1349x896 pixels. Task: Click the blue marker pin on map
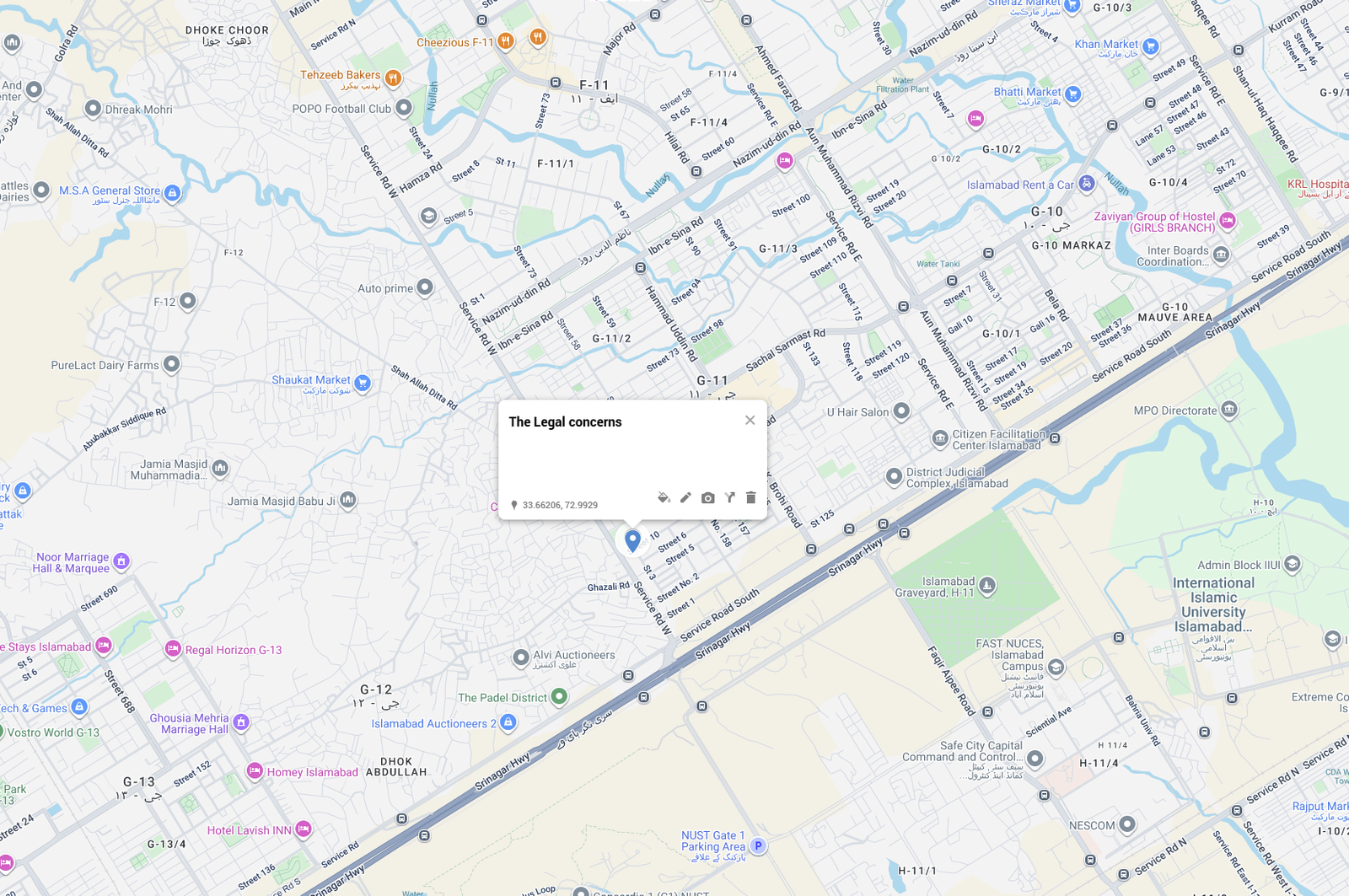632,539
